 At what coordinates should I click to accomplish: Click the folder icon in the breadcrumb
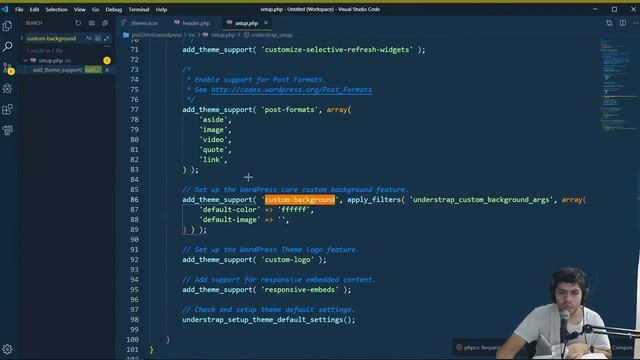click(x=126, y=35)
